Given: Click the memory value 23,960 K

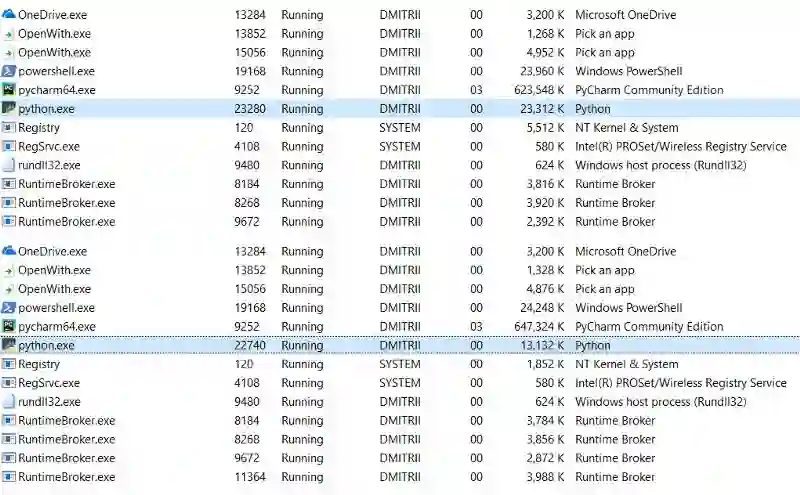Looking at the screenshot, I should coord(542,71).
